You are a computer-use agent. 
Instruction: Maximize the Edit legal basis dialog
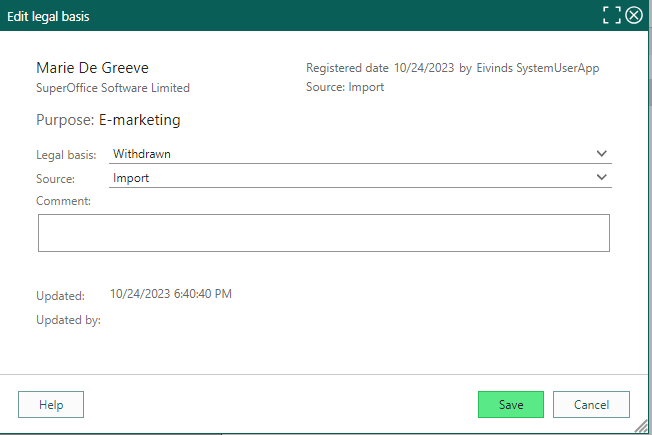(x=612, y=15)
